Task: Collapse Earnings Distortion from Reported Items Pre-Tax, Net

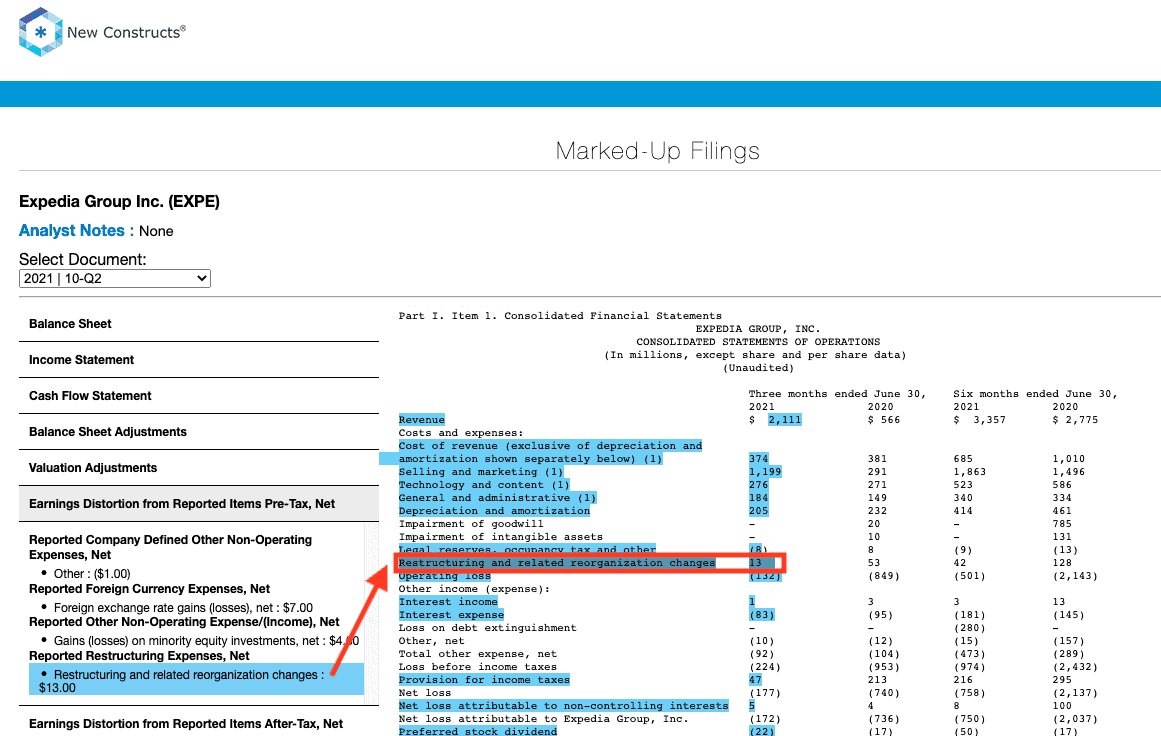Action: [x=198, y=504]
